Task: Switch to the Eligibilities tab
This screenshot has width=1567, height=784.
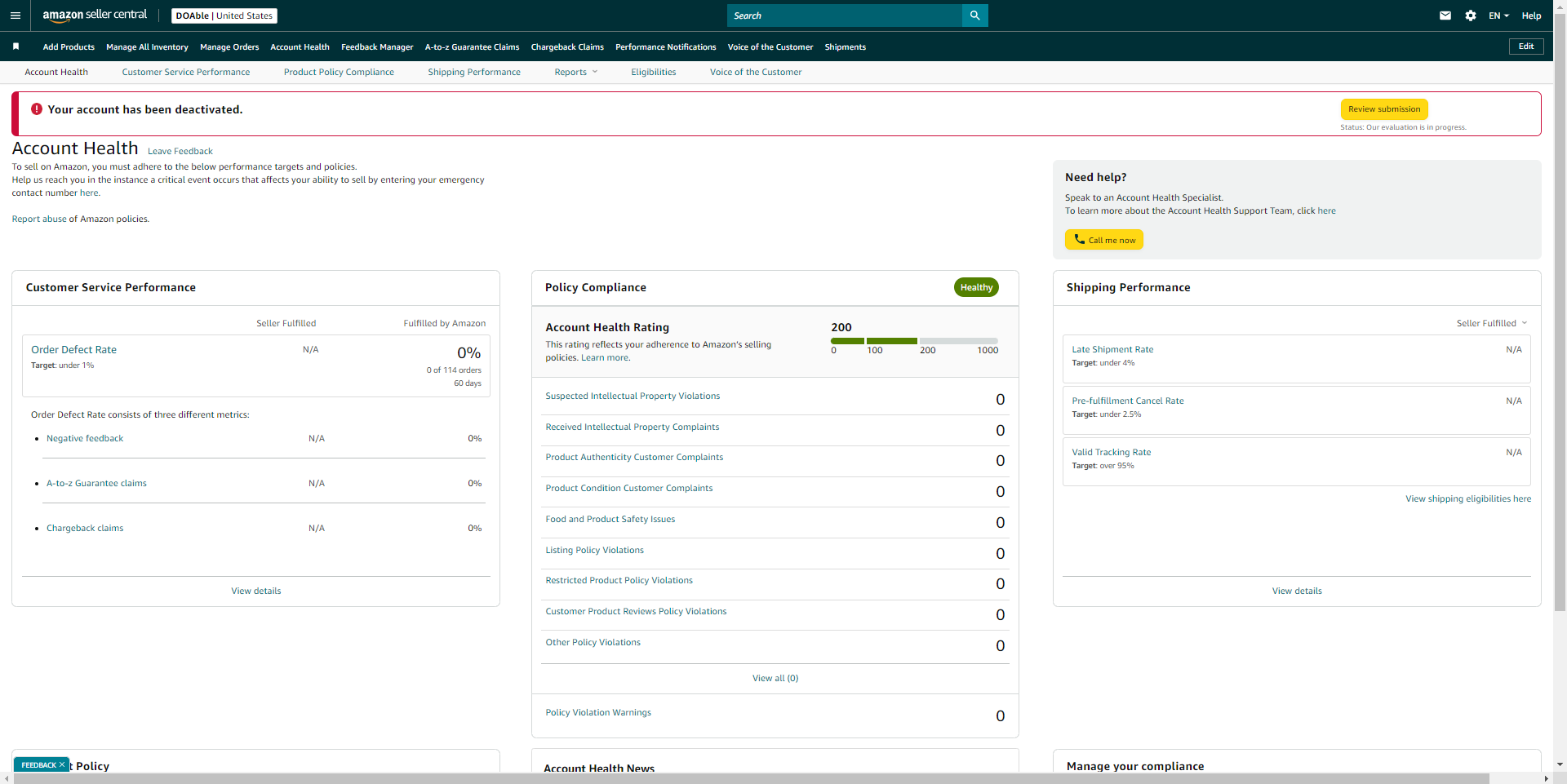Action: click(x=653, y=72)
